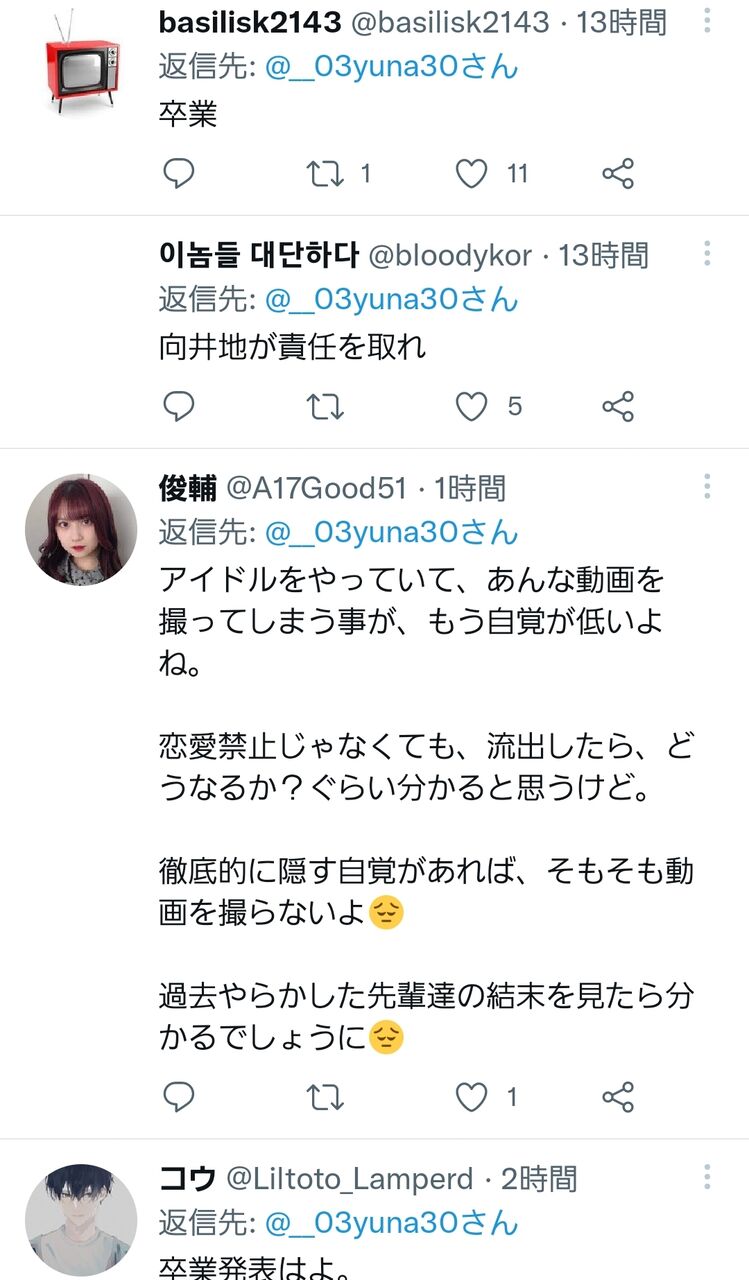Like 俊輔's tweet with 1 like
The height and width of the screenshot is (1280, 749).
471,1097
